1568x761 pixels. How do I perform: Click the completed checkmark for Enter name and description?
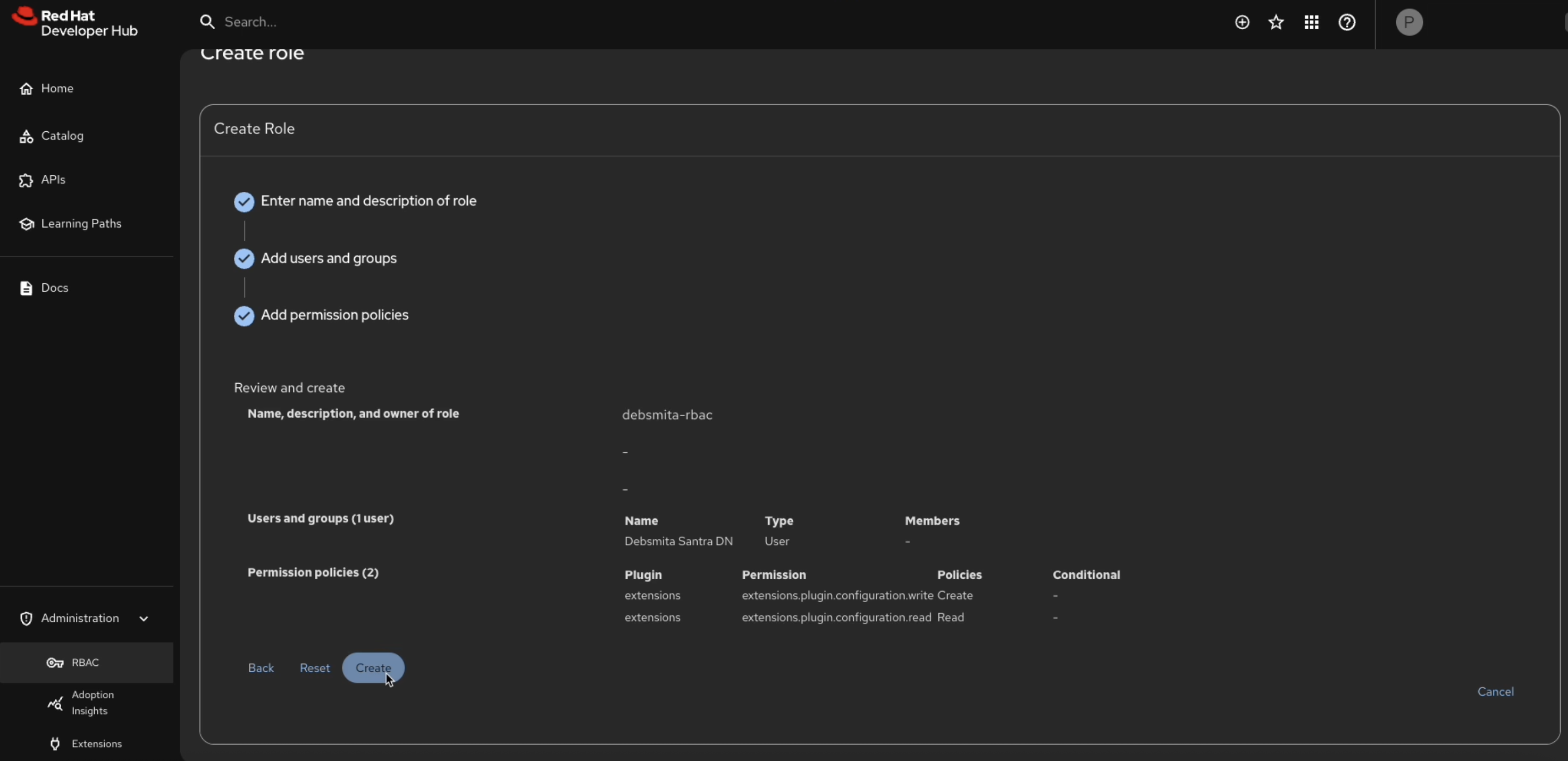pos(244,201)
